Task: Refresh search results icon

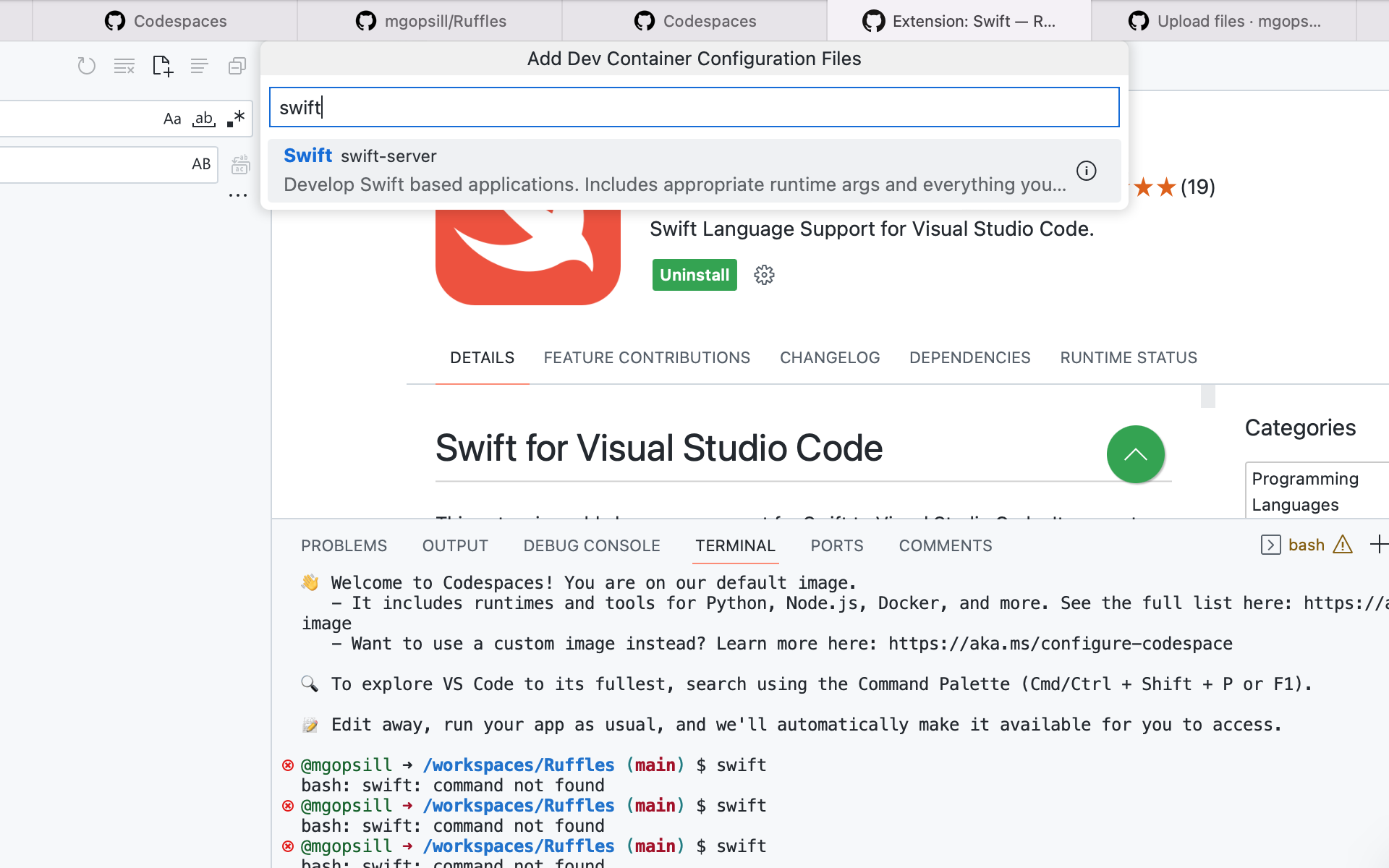Action: click(x=87, y=66)
